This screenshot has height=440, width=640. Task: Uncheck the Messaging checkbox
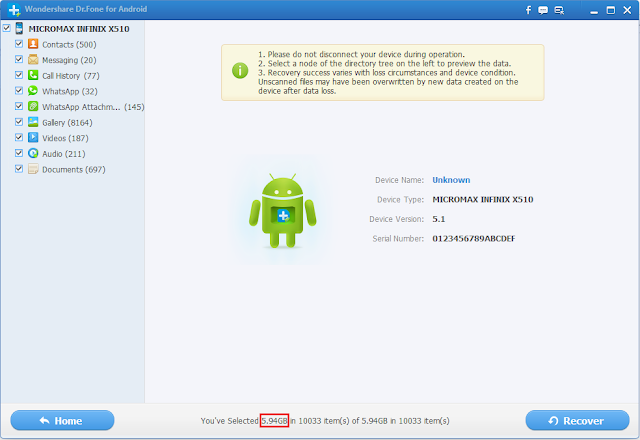coord(19,59)
